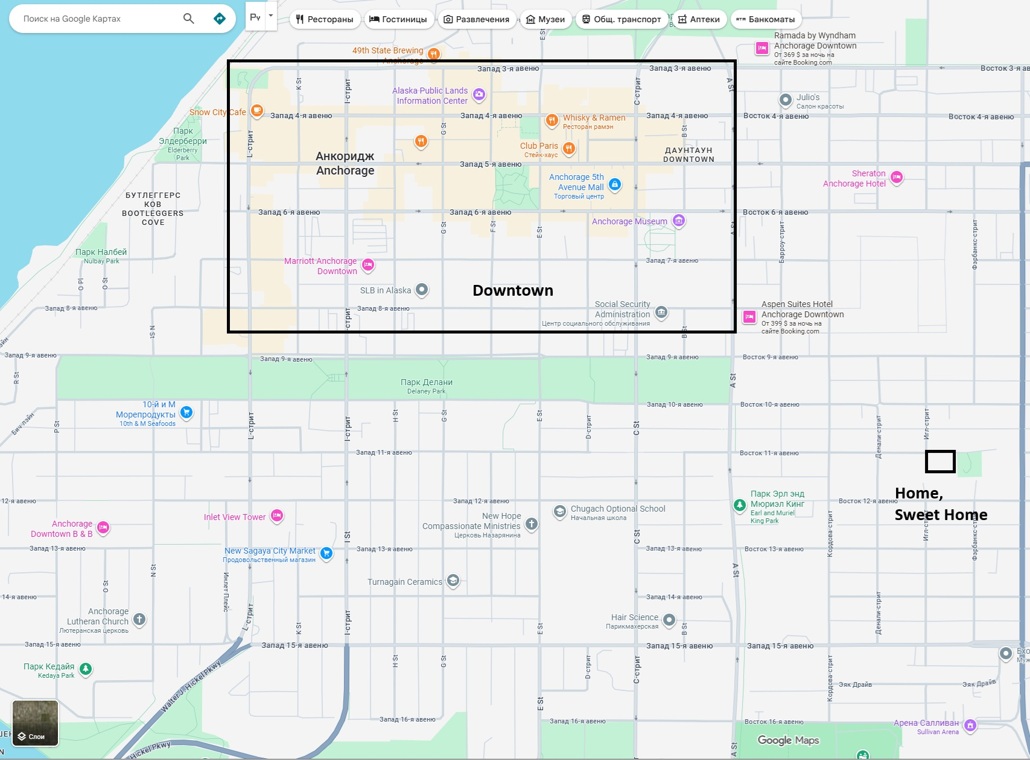Select the Whisky & Ramen restaurant pin
1030x760 pixels.
(552, 120)
